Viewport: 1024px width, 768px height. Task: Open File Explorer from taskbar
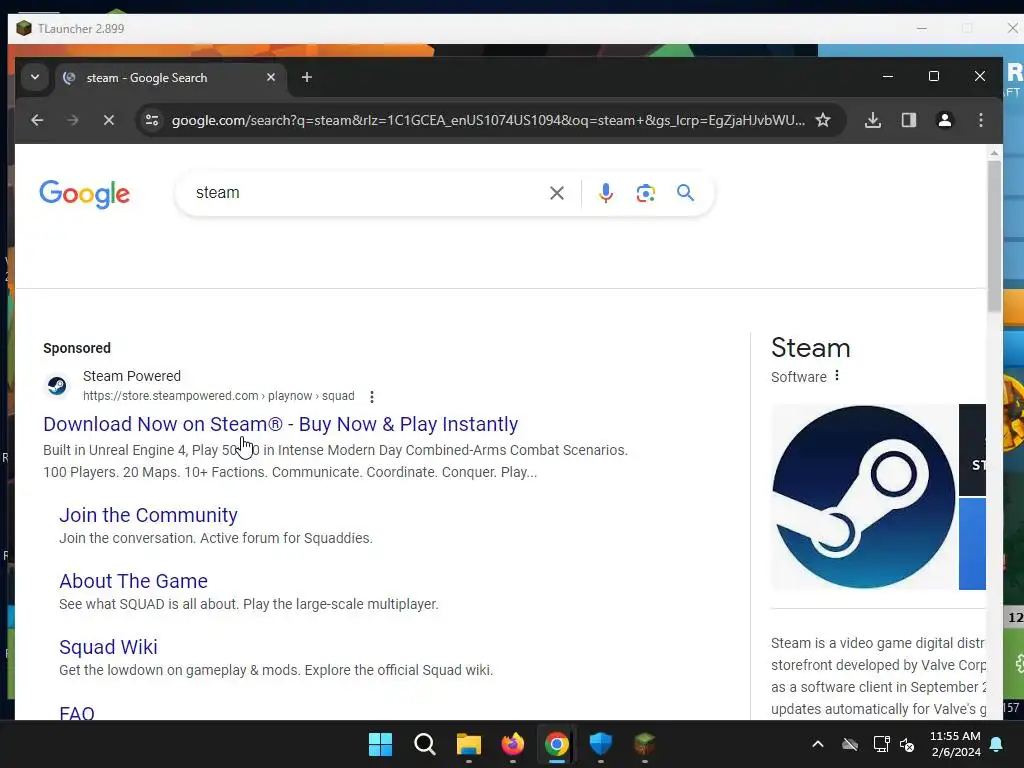[468, 744]
